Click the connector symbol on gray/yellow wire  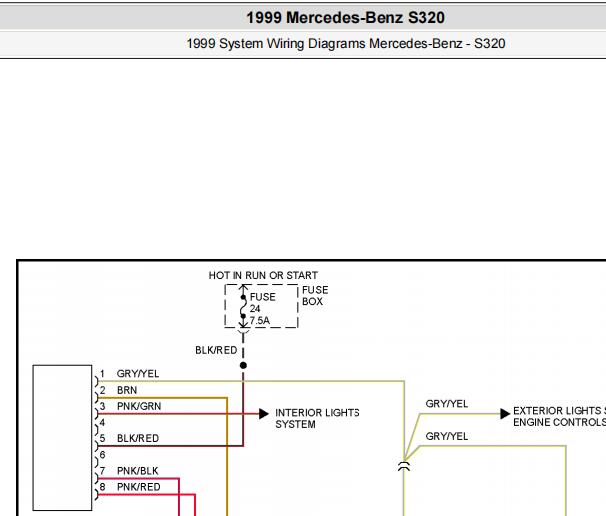pyautogui.click(x=404, y=466)
